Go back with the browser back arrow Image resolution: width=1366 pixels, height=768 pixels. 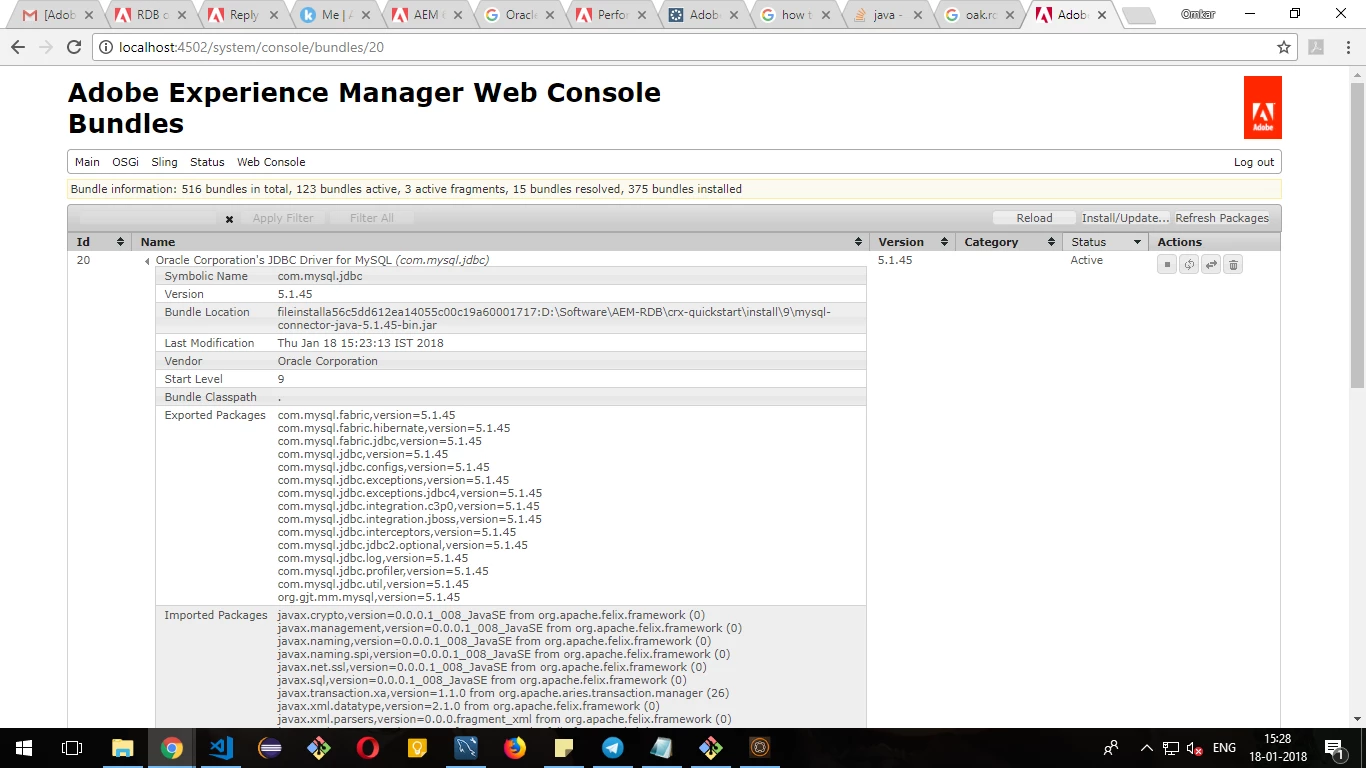pyautogui.click(x=18, y=47)
